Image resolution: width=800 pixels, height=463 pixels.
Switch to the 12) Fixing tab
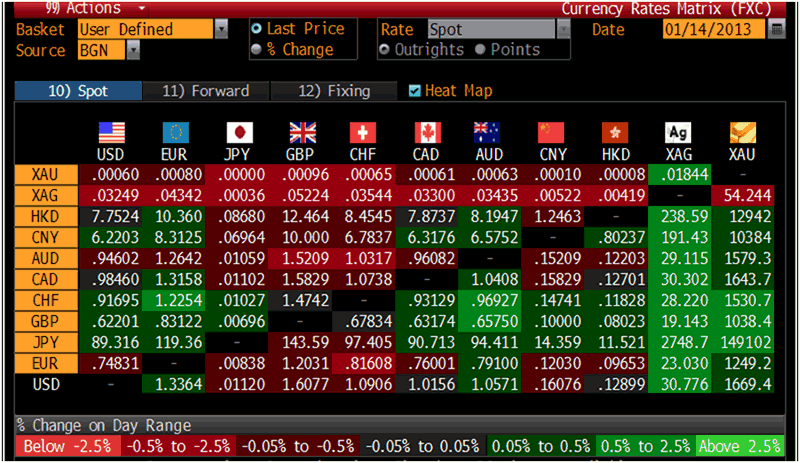(334, 91)
